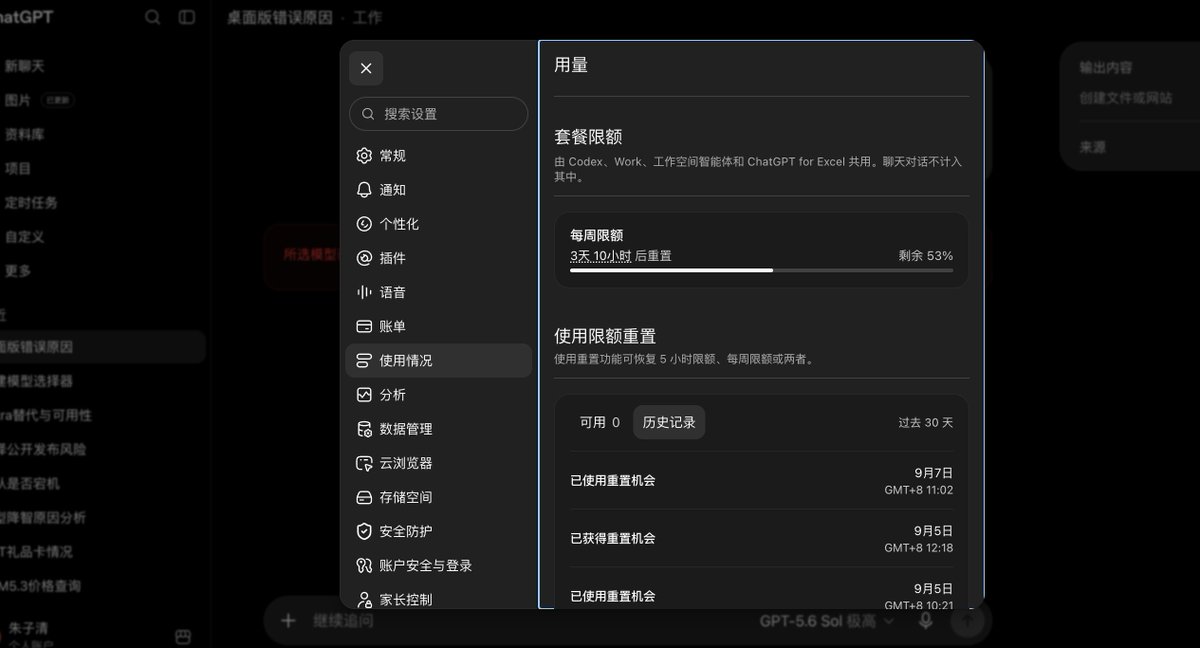Open the 账户安全与登录 settings section
Image resolution: width=1200 pixels, height=648 pixels.
[438, 565]
